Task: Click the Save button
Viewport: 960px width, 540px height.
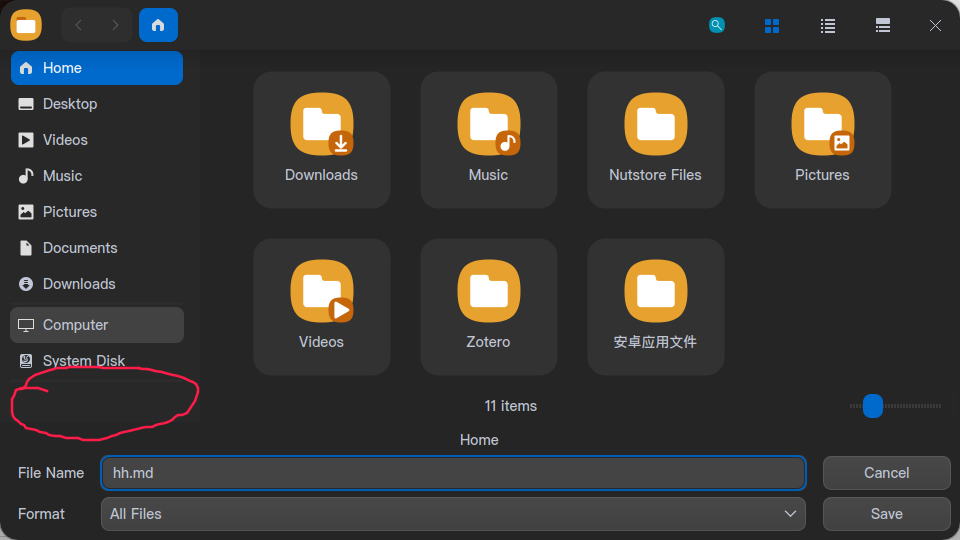Action: (887, 514)
